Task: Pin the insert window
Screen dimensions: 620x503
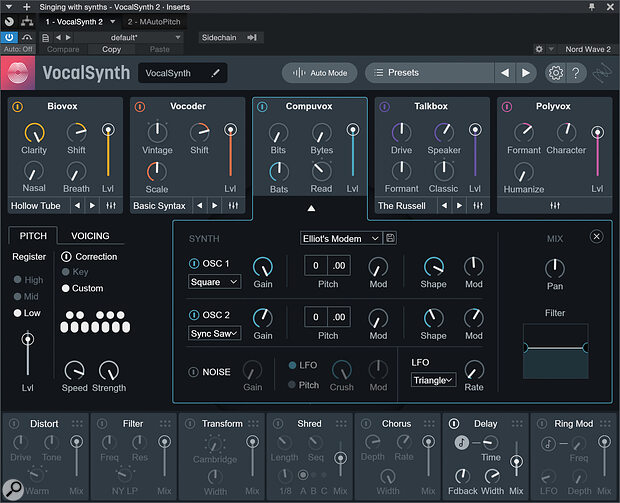Action: 592,7
